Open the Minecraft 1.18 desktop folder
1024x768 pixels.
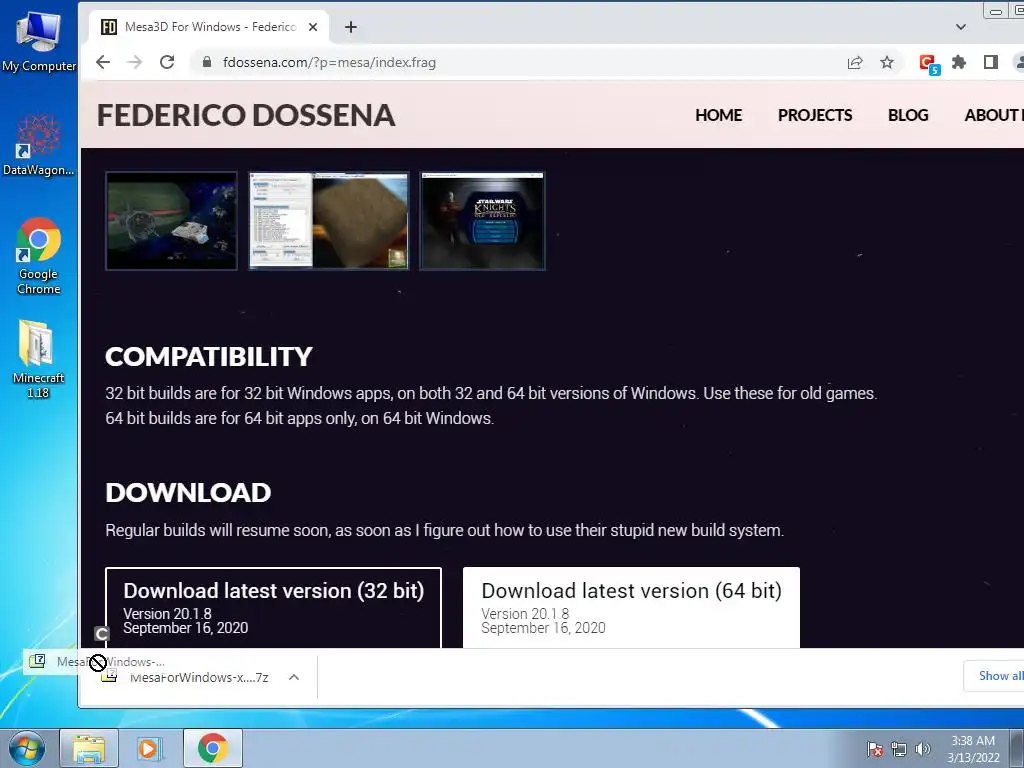38,359
